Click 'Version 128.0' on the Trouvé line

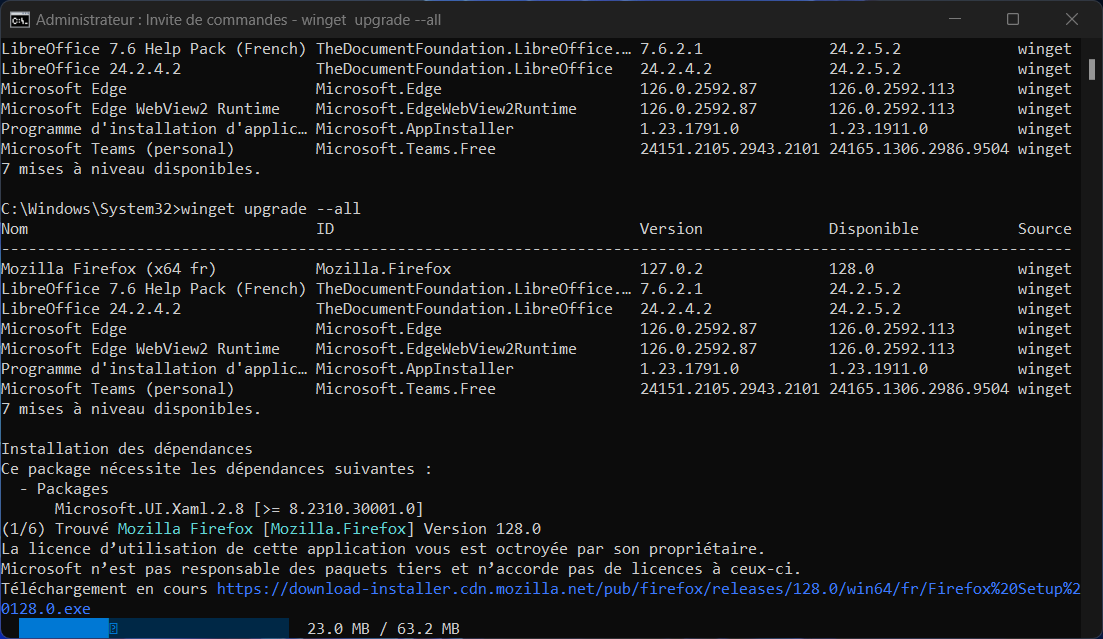click(482, 529)
